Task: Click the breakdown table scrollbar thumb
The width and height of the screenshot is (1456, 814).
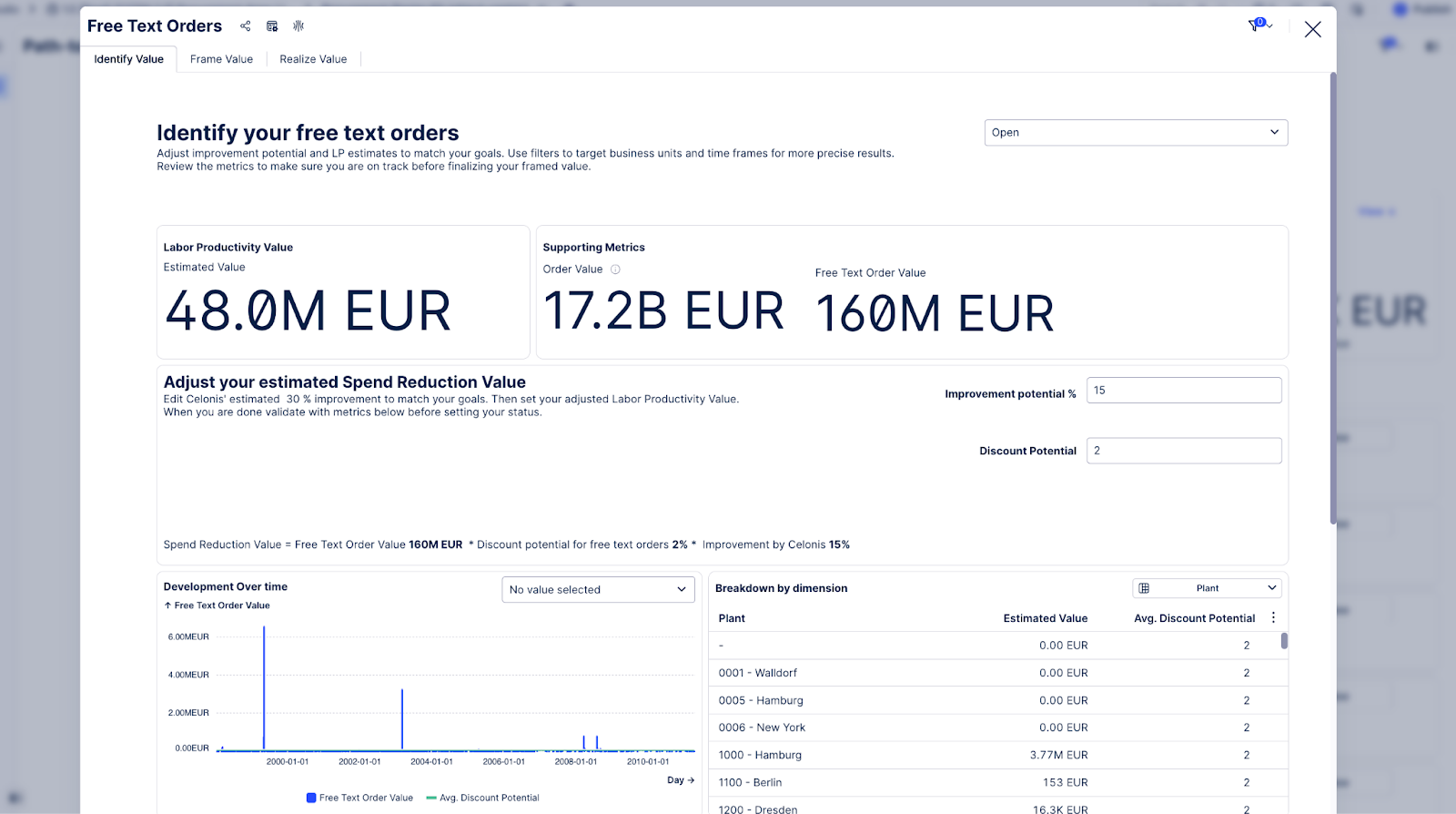Action: click(1284, 641)
